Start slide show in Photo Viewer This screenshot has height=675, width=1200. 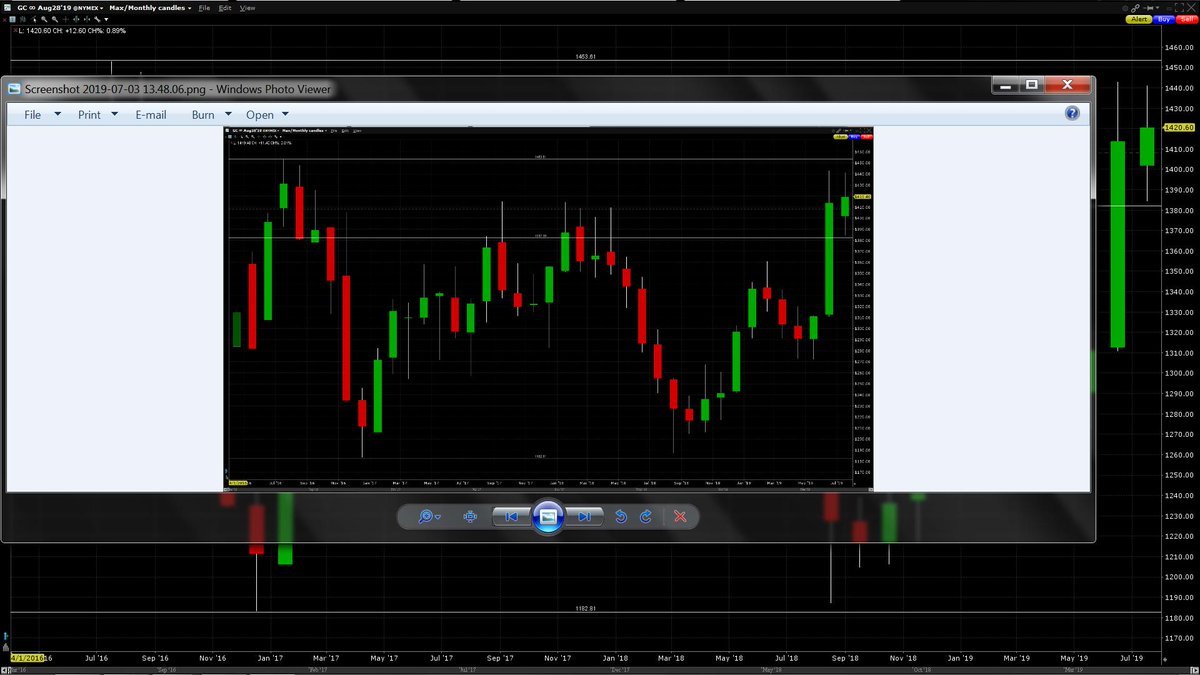pyautogui.click(x=547, y=516)
